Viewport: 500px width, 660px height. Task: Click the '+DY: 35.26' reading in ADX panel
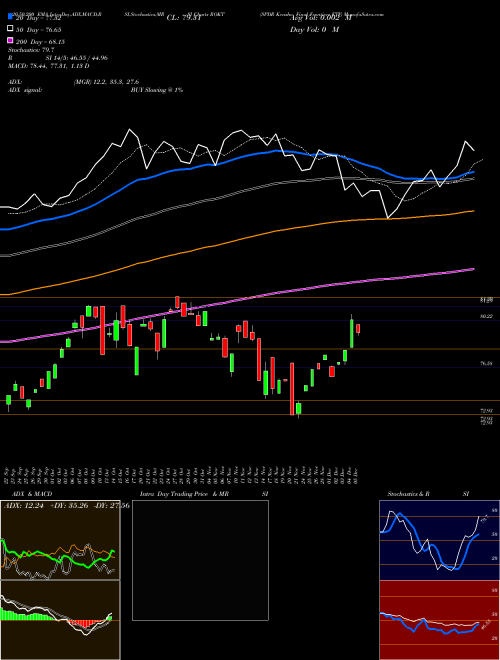tap(68, 506)
